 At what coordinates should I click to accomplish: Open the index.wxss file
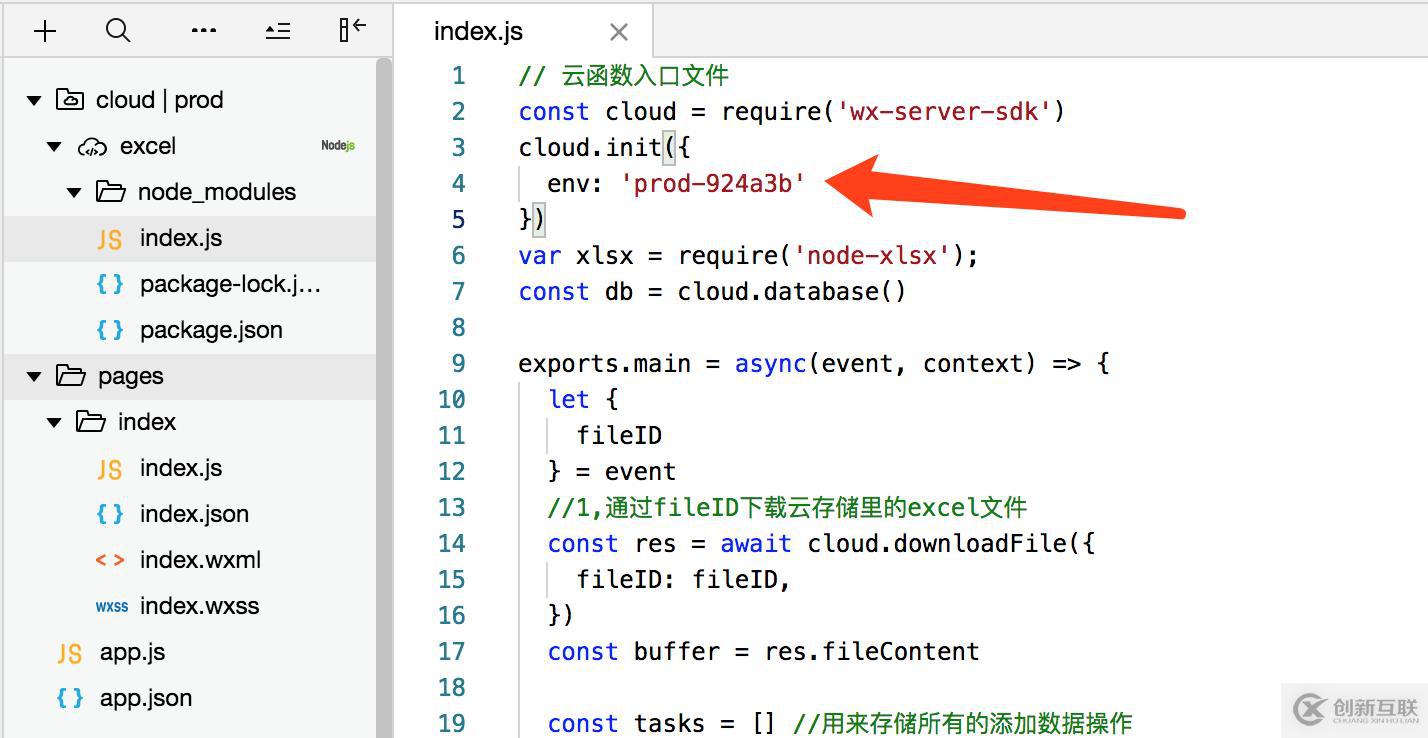(x=199, y=606)
